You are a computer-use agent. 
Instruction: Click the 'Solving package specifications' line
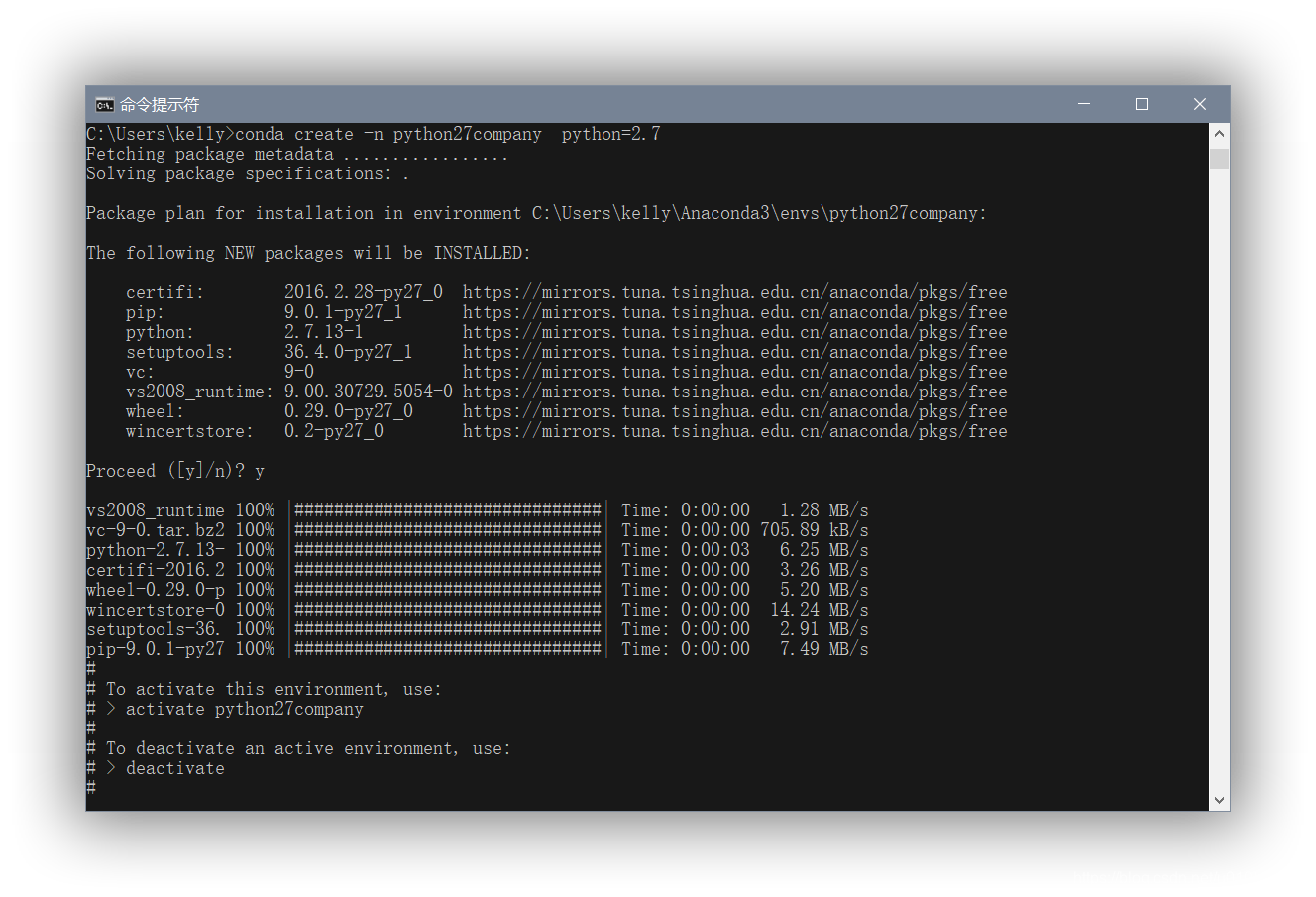tap(248, 173)
